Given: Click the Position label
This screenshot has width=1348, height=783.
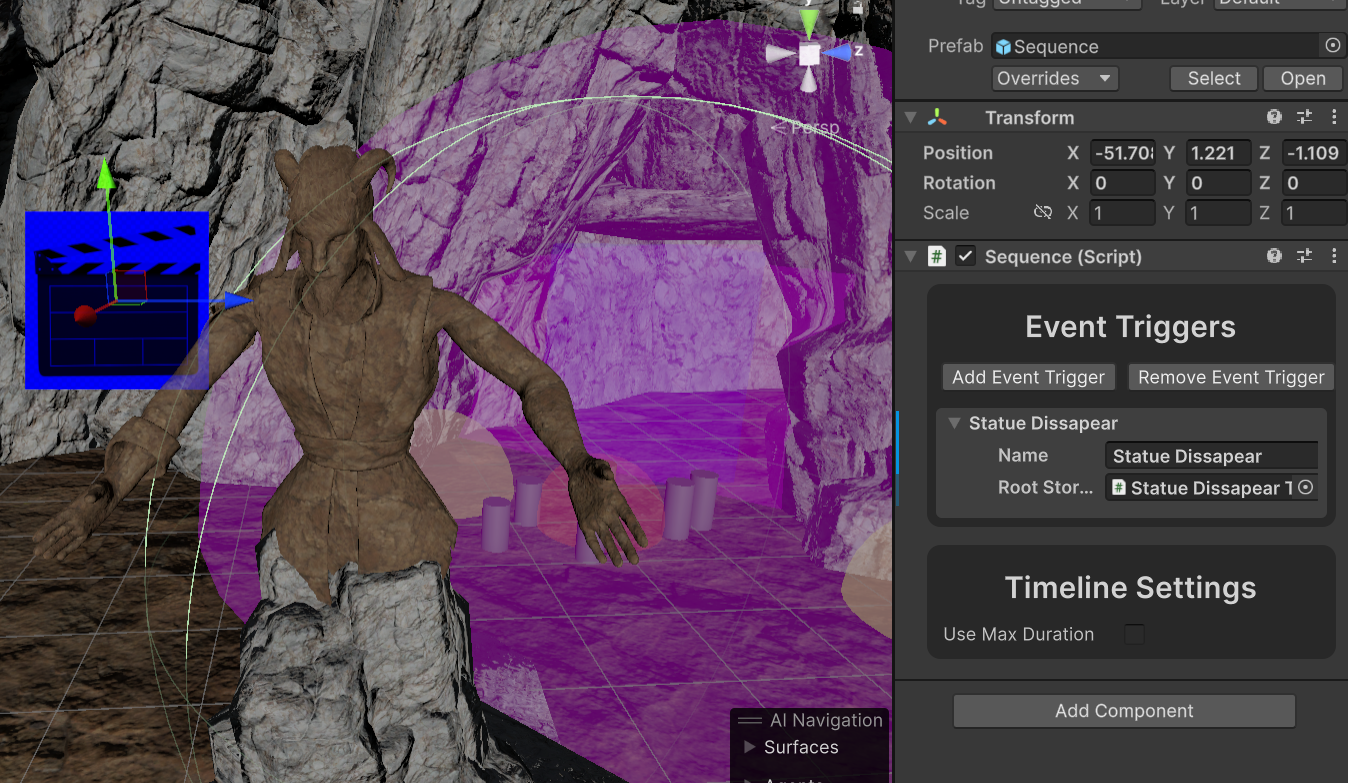Looking at the screenshot, I should (x=958, y=153).
